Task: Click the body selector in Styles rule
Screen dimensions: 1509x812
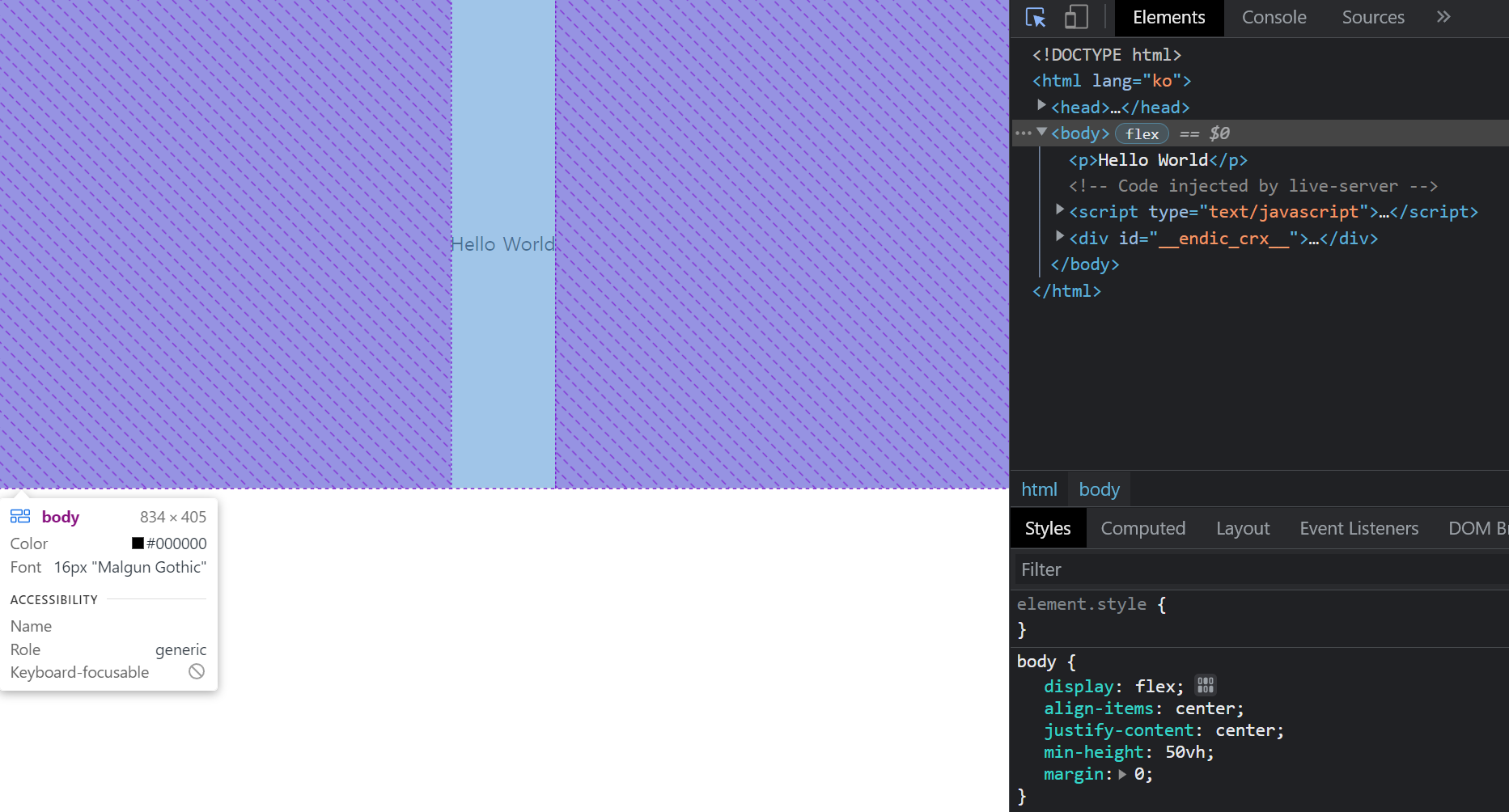Action: tap(1036, 662)
